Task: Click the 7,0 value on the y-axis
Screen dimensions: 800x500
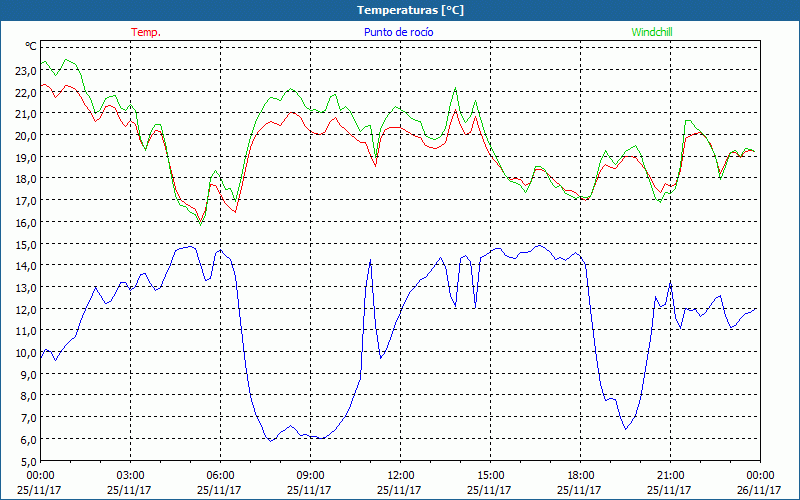Action: click(x=28, y=418)
